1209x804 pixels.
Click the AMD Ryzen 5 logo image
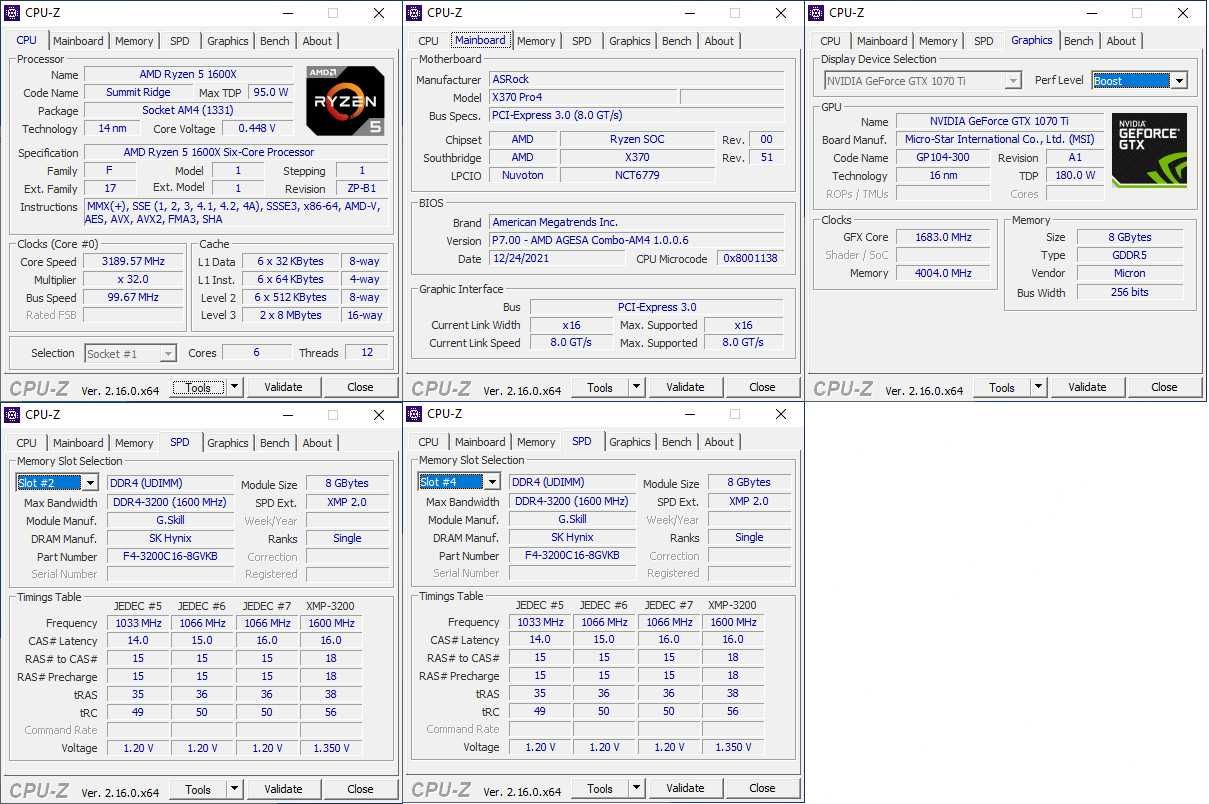pos(345,101)
